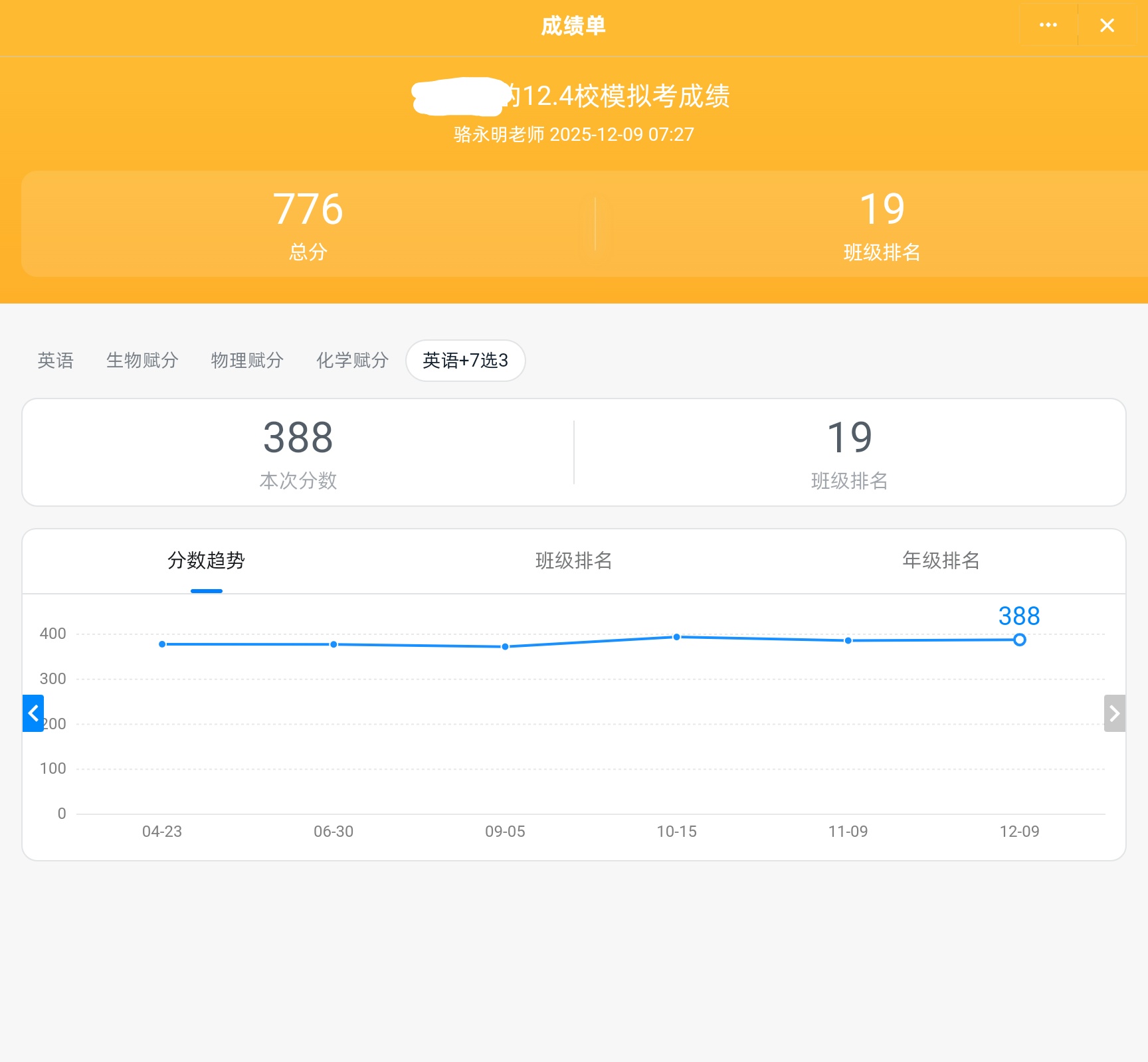
Task: Click the highlighted 12-09 data point
Action: pos(1019,640)
